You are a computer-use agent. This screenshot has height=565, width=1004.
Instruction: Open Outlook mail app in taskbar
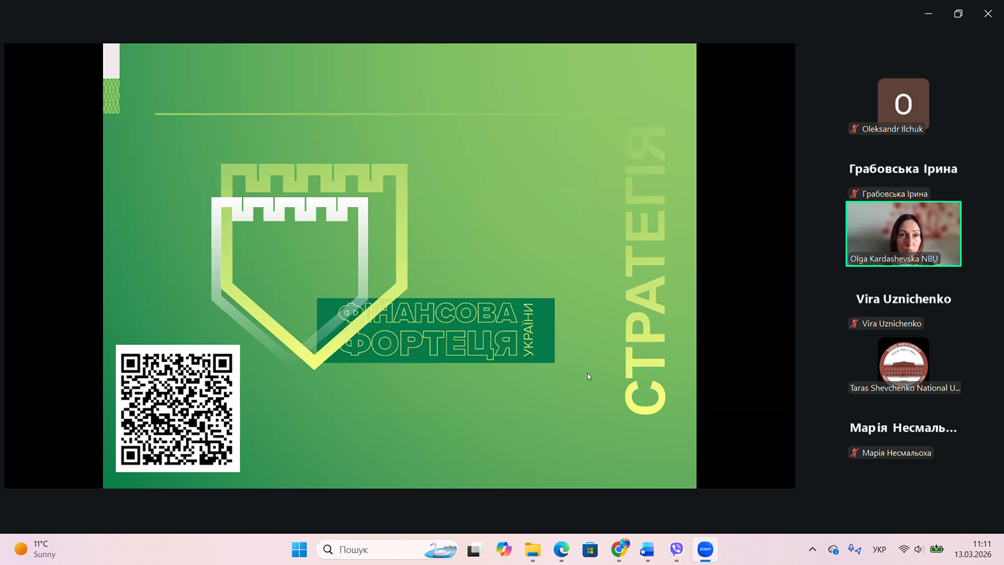[x=647, y=549]
